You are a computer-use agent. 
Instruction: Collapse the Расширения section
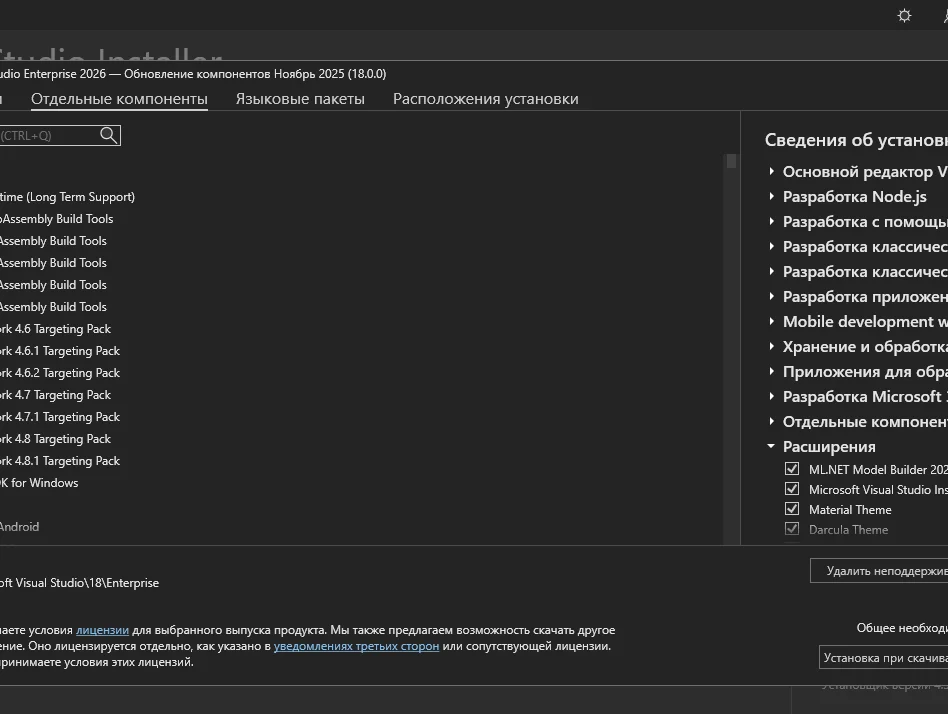tap(772, 447)
